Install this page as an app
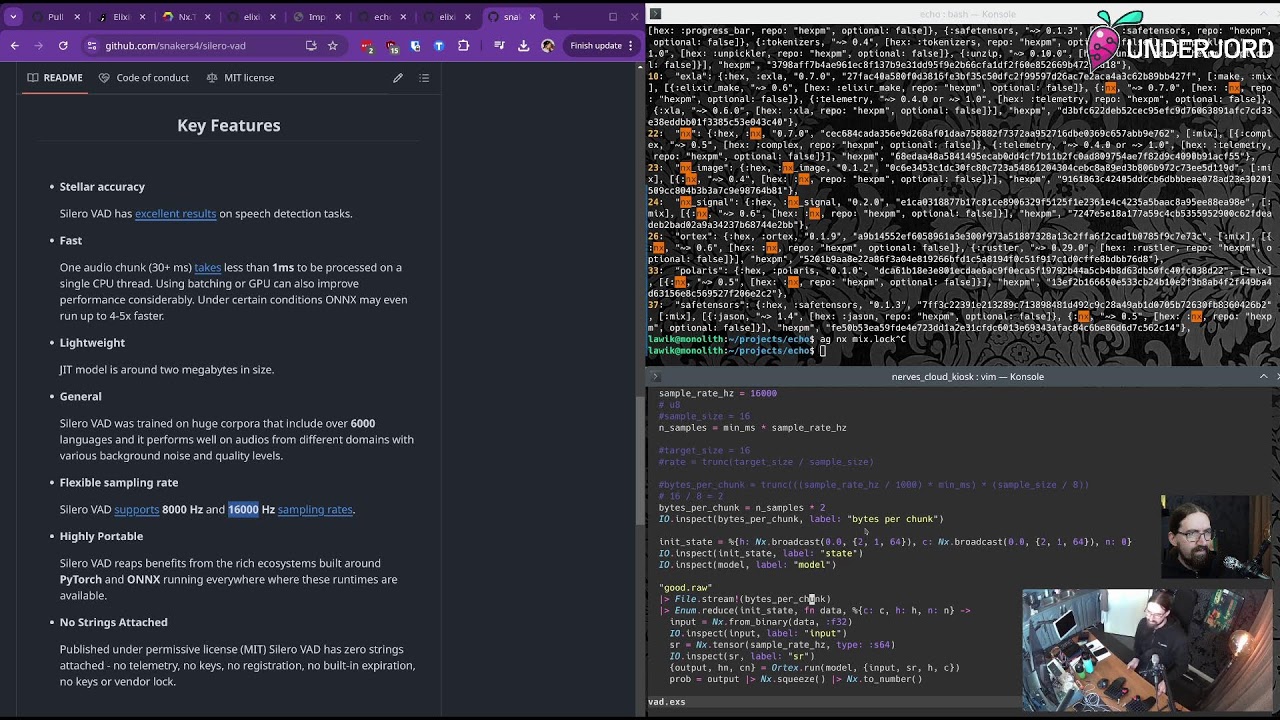The height and width of the screenshot is (720, 1280). [311, 46]
